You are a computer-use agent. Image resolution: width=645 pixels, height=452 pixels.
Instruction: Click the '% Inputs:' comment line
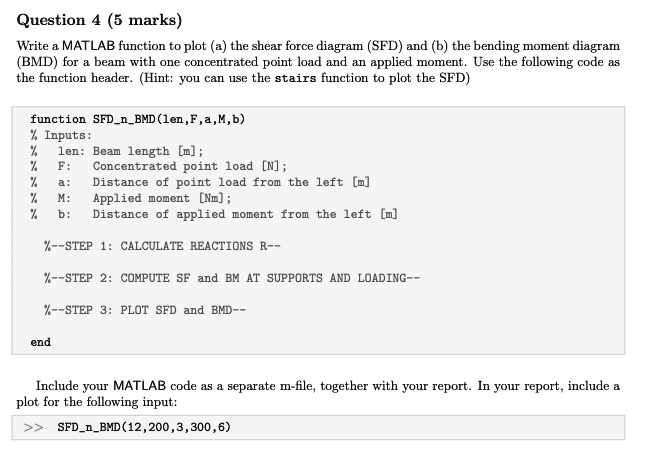(x=61, y=135)
